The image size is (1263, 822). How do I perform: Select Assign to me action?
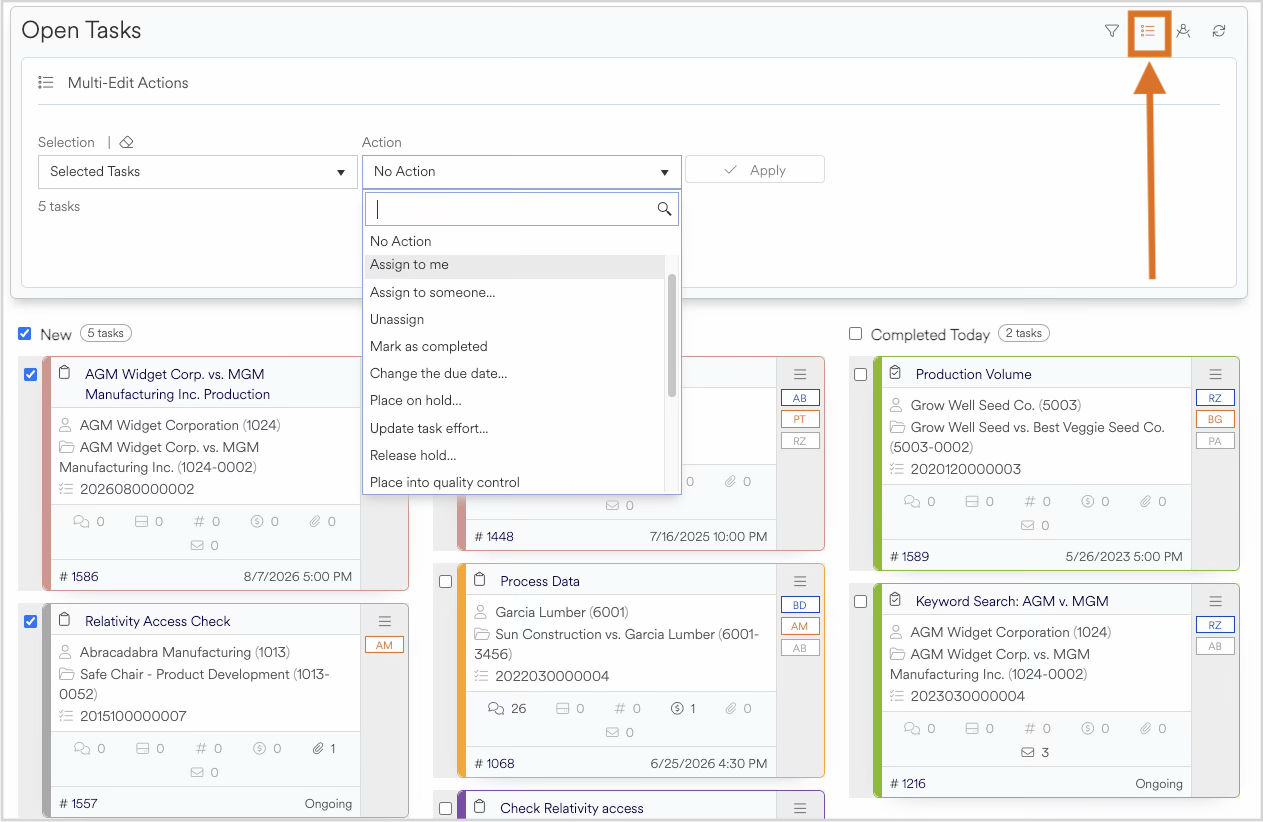(x=515, y=265)
